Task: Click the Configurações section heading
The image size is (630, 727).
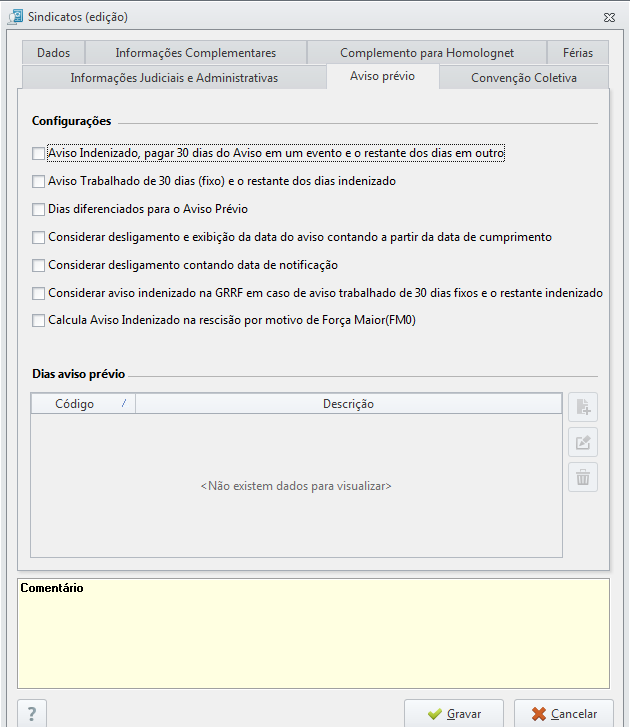Action: [x=71, y=121]
